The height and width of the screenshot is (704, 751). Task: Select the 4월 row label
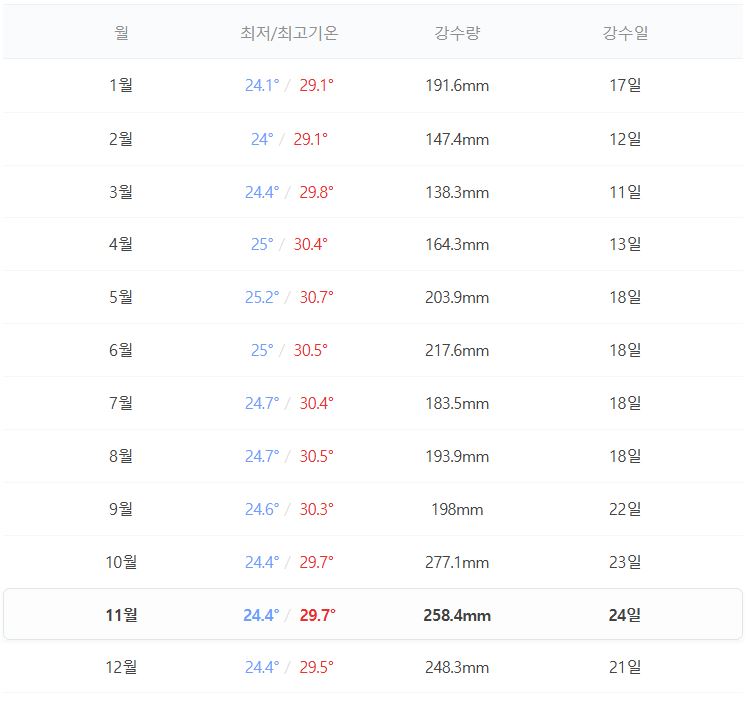pos(121,244)
